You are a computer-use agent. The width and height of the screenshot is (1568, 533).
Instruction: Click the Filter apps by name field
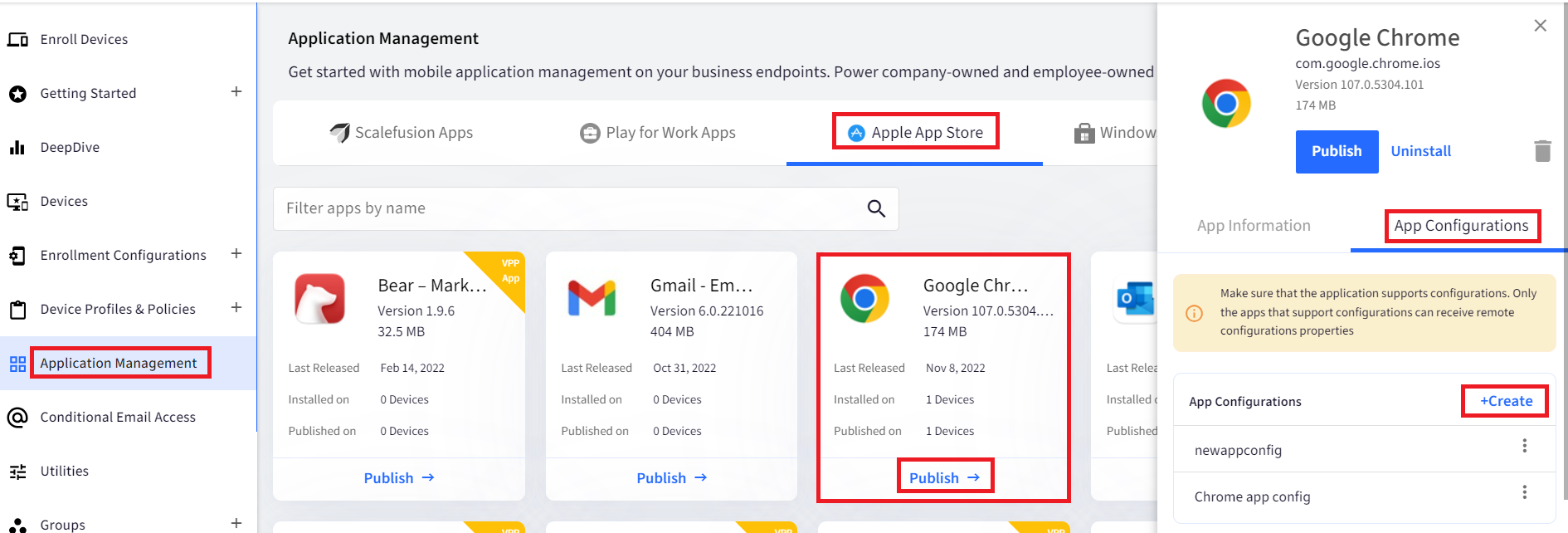(586, 208)
